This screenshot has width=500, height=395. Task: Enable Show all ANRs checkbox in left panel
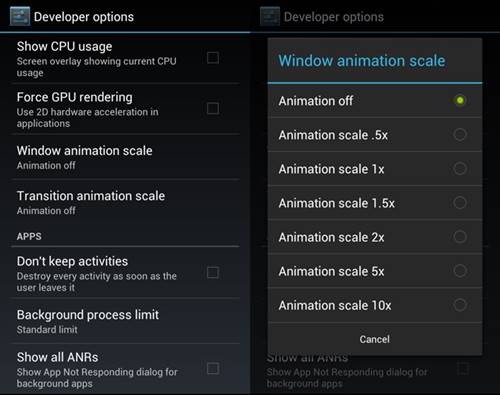coord(213,369)
